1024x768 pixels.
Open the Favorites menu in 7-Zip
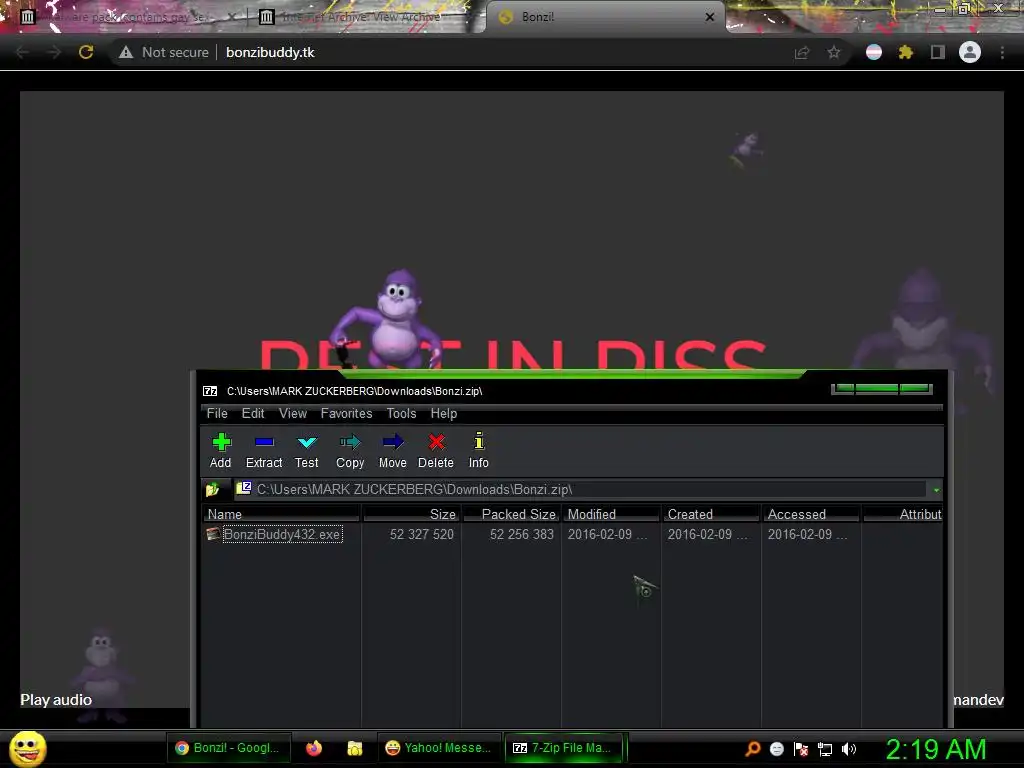click(346, 413)
